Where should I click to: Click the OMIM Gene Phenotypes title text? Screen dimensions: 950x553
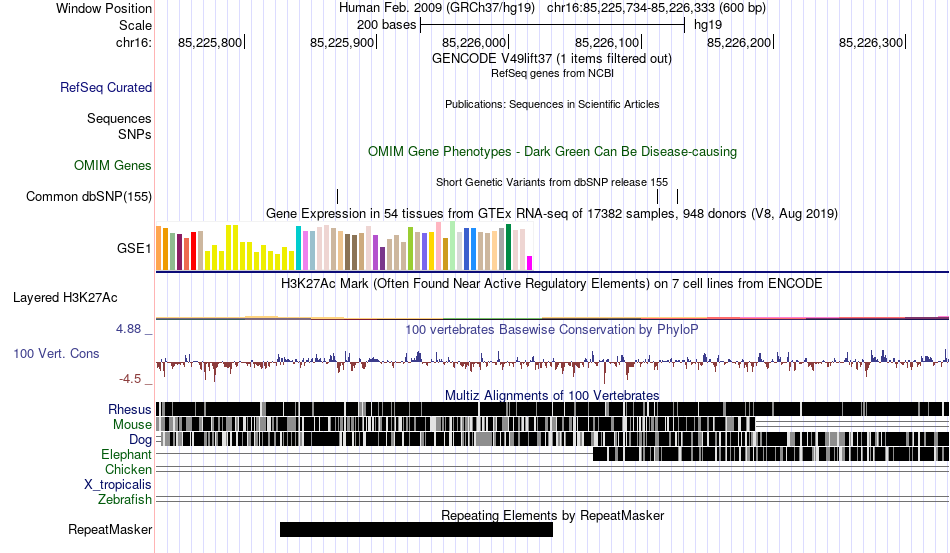(552, 151)
